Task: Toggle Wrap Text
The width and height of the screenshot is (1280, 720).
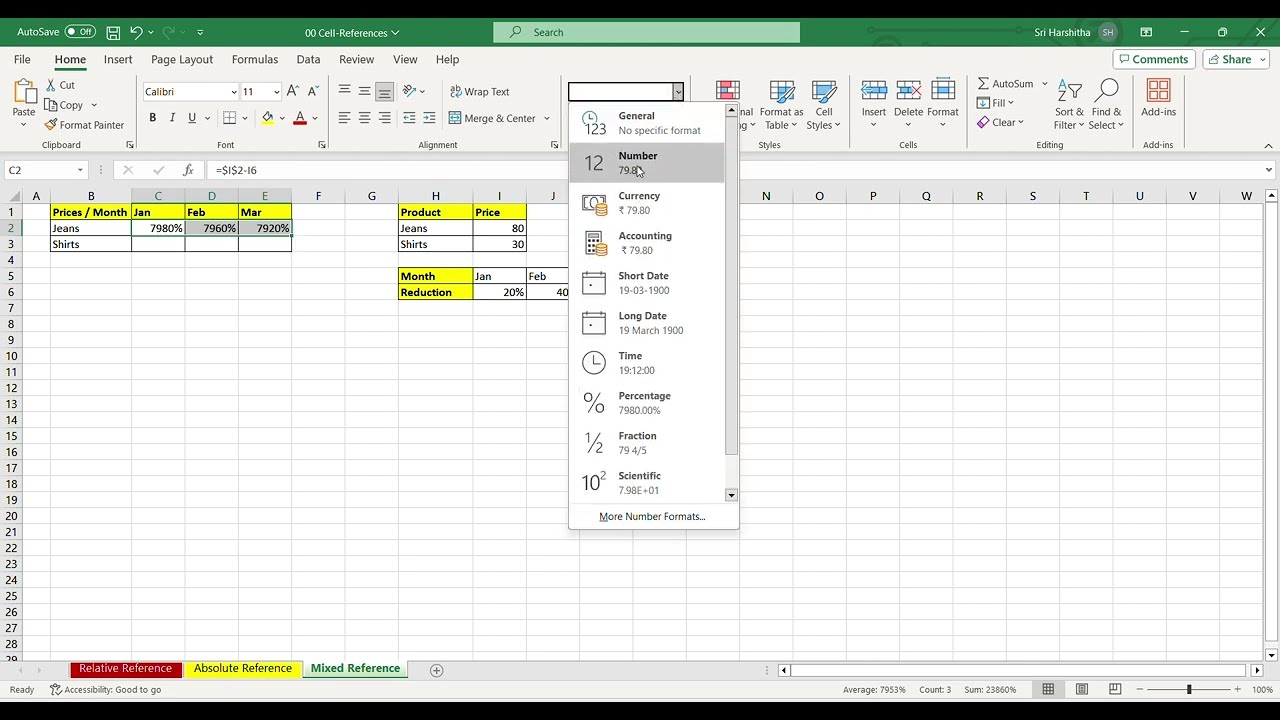Action: click(480, 92)
